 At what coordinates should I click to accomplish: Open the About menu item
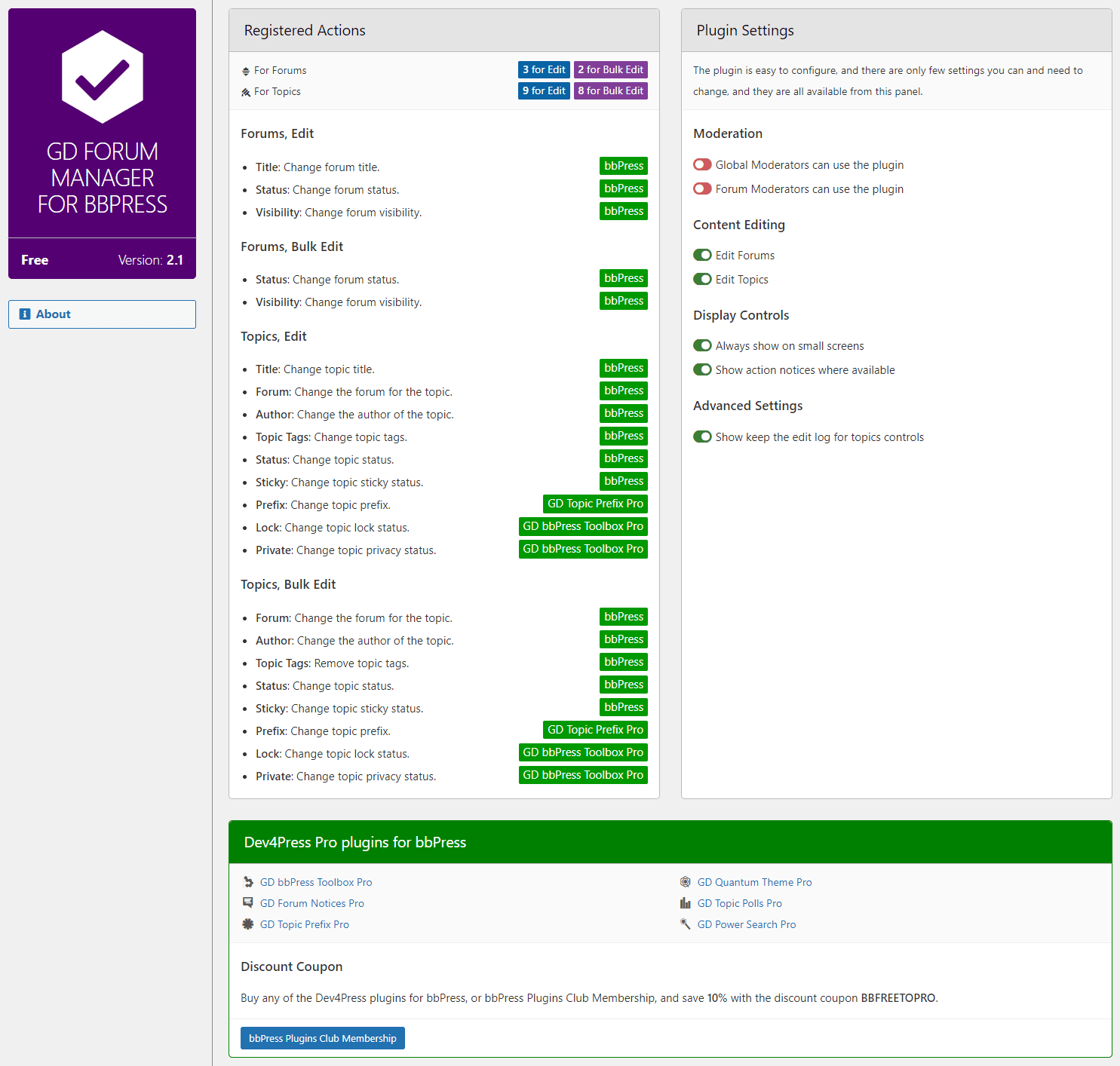click(x=102, y=314)
